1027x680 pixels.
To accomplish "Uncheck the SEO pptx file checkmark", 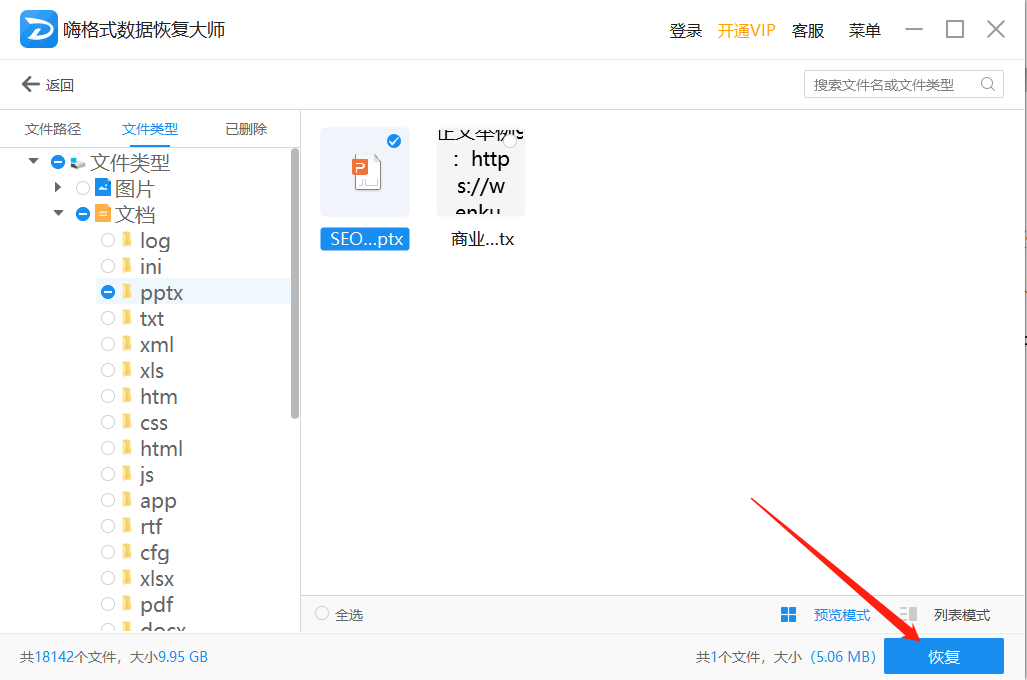I will click(394, 141).
